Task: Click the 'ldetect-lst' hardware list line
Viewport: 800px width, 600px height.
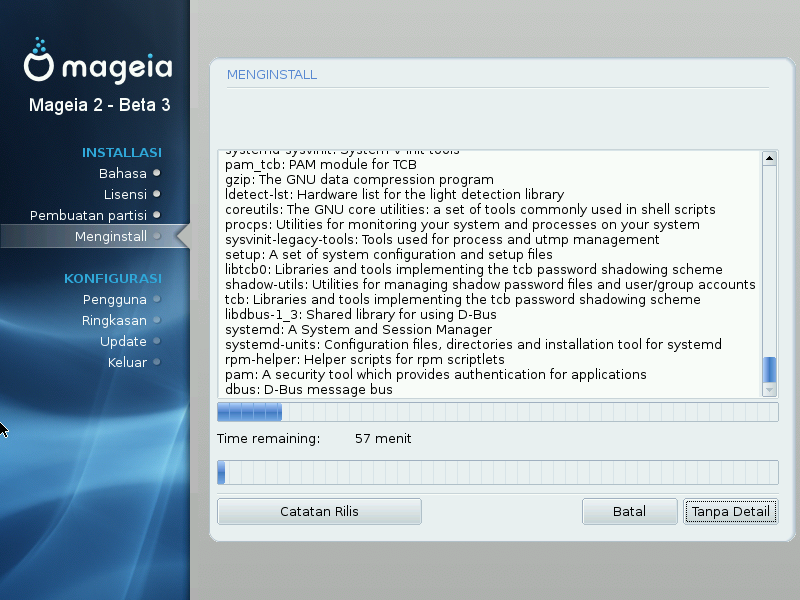Action: [394, 194]
